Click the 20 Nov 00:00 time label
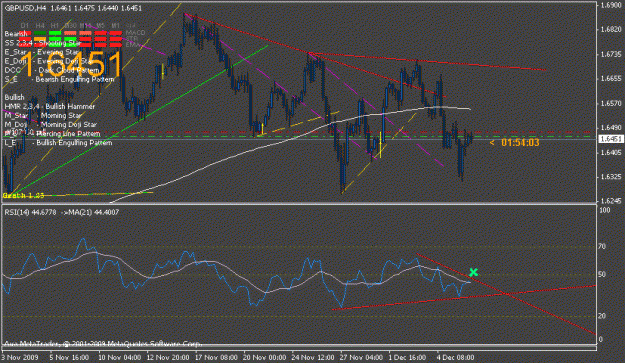 pyautogui.click(x=265, y=357)
